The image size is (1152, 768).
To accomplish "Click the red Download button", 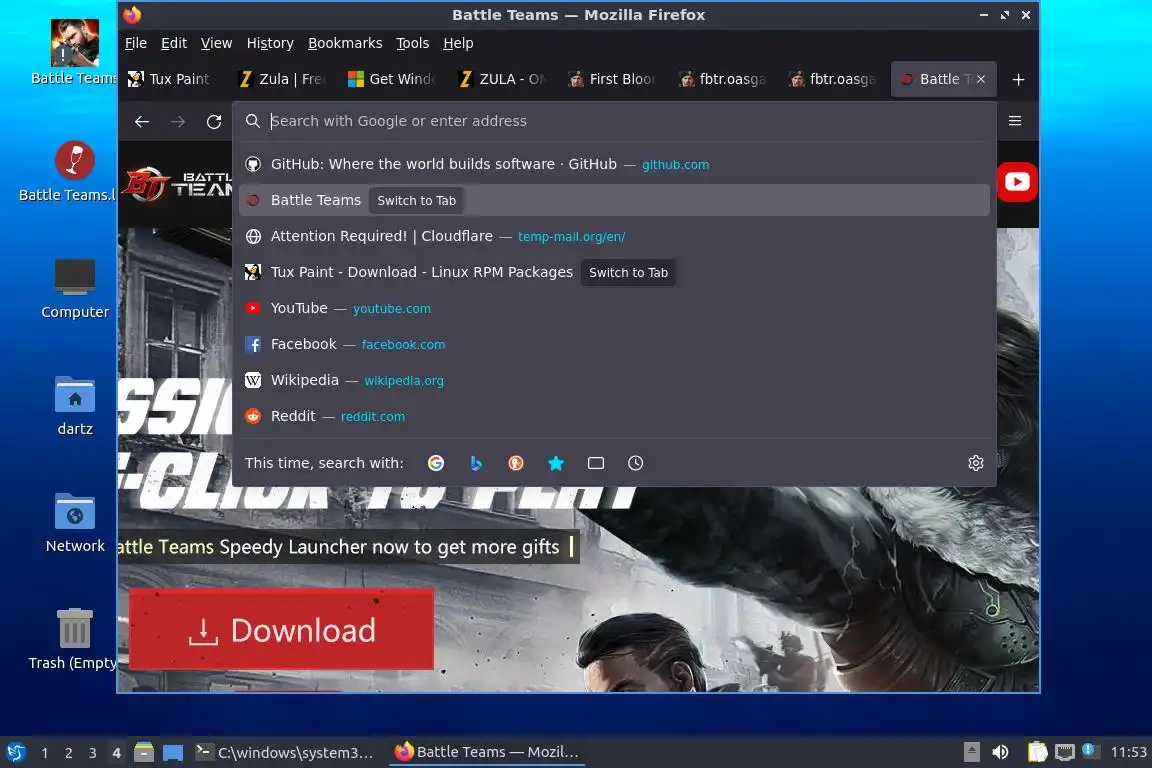I will click(x=281, y=630).
